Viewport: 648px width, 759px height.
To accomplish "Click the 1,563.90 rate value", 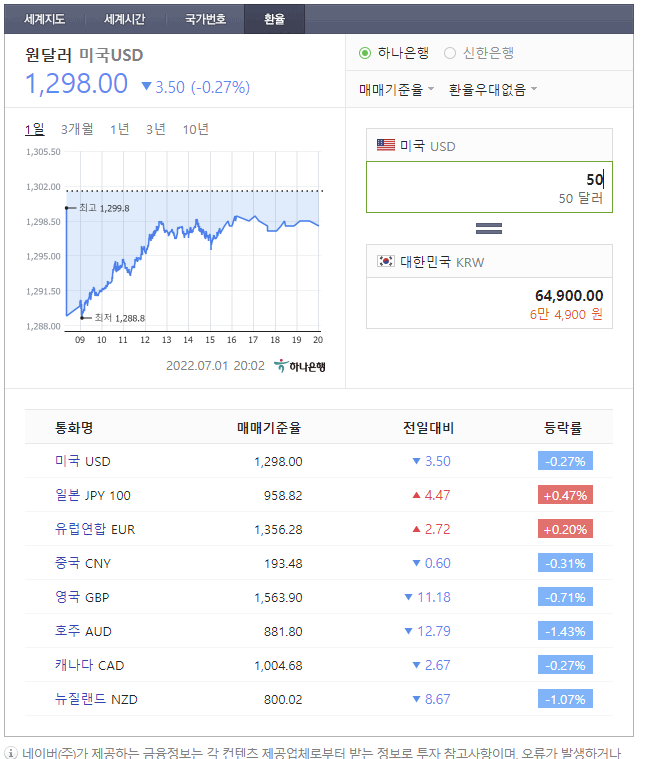I will coord(278,597).
